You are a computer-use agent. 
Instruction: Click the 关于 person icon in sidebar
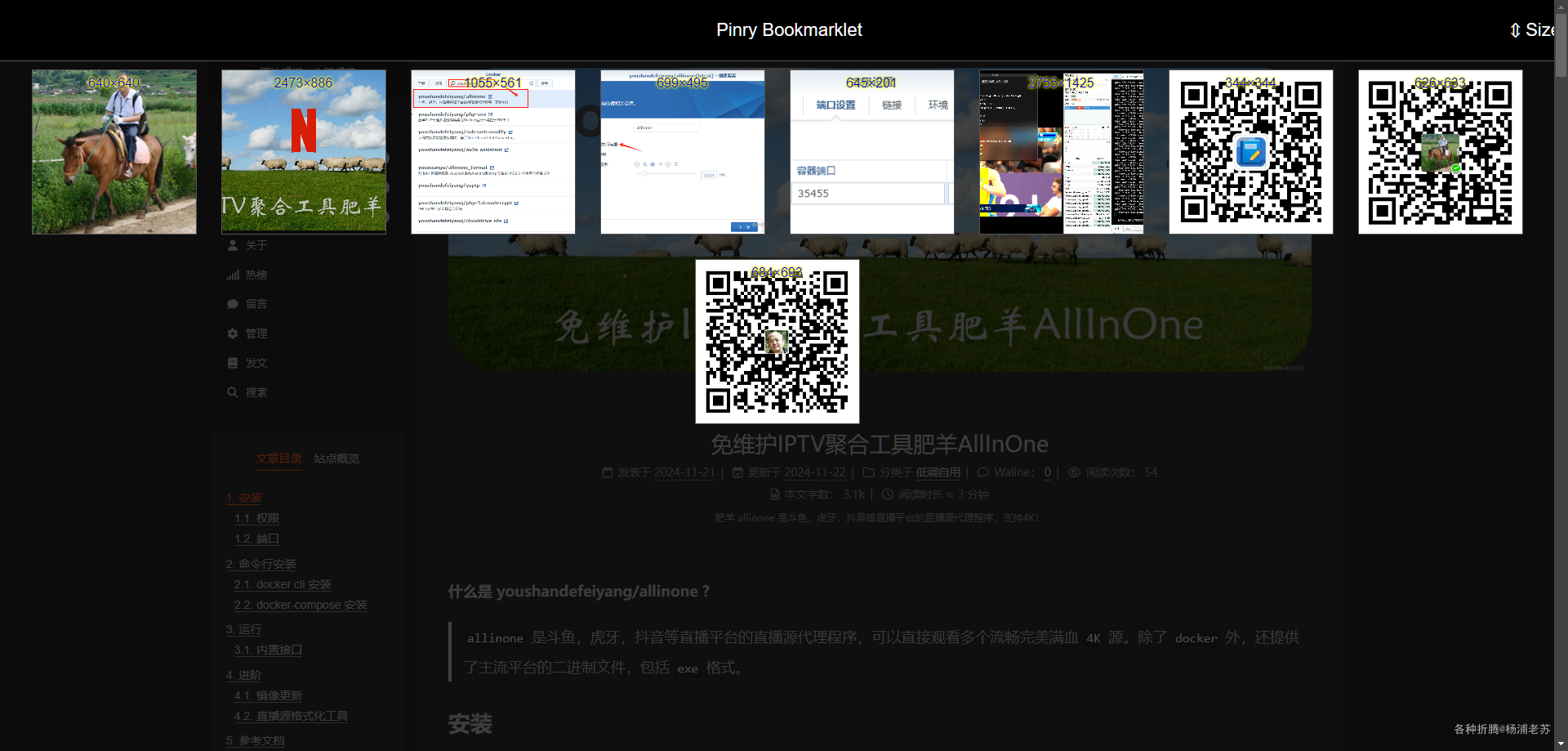233,245
